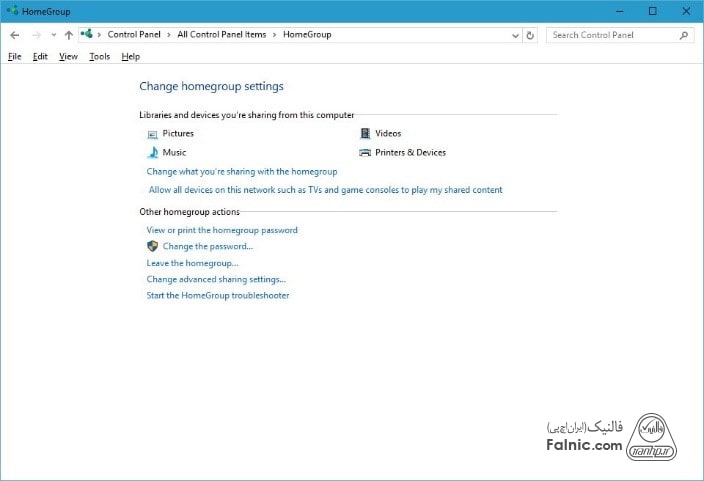Go back using the back arrow
The width and height of the screenshot is (704, 481).
click(x=14, y=35)
